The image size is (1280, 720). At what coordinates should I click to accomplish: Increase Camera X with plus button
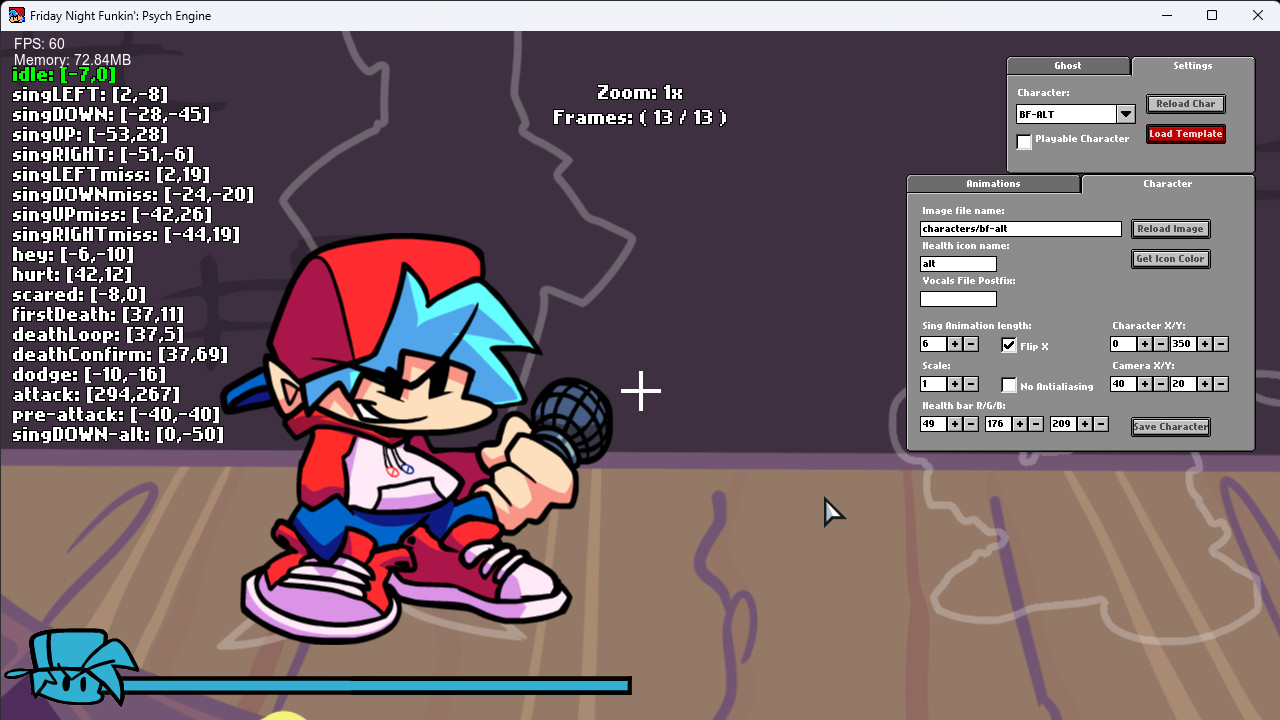pos(1145,384)
